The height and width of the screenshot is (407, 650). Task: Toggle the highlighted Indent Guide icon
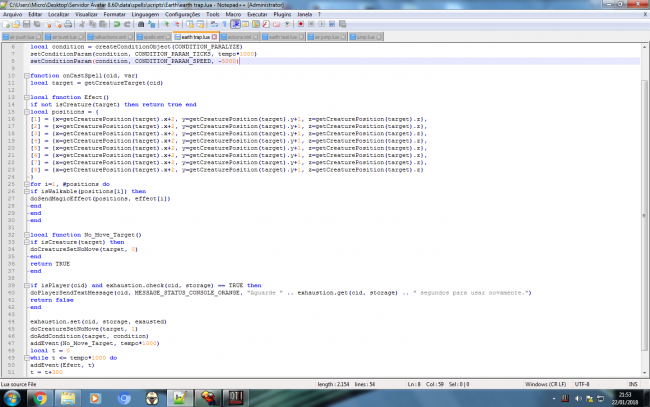pyautogui.click(x=235, y=24)
